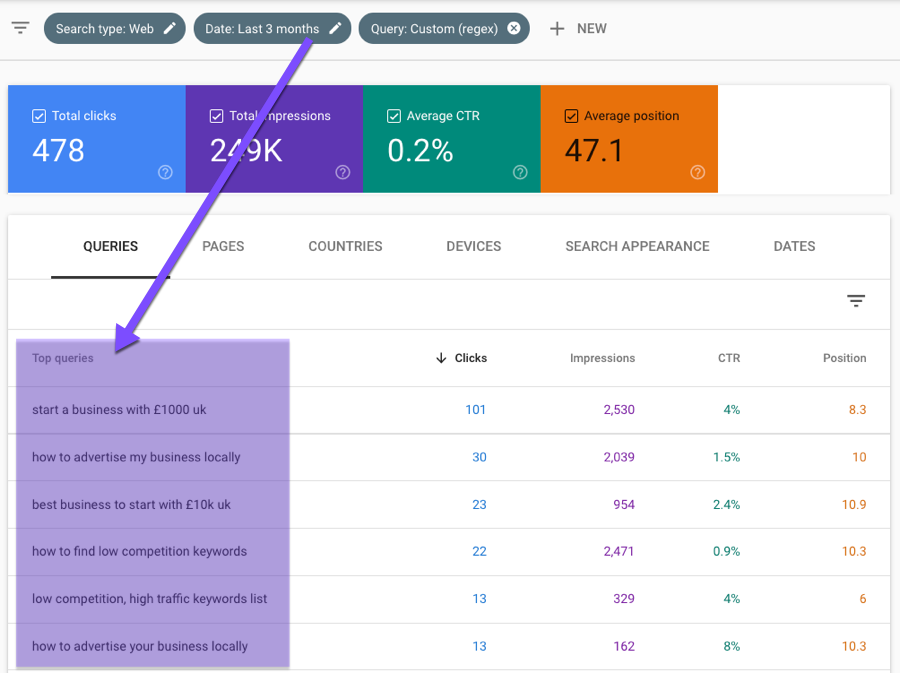
Task: Toggle the Total clicks checkbox
Action: [x=39, y=116]
